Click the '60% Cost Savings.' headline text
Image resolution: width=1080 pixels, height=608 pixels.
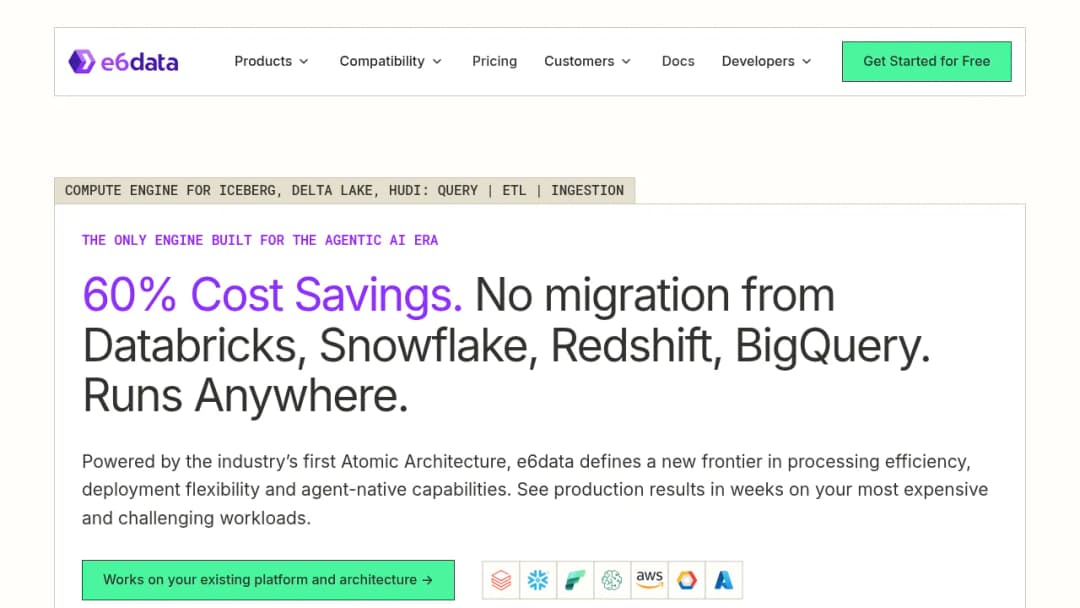pos(272,295)
